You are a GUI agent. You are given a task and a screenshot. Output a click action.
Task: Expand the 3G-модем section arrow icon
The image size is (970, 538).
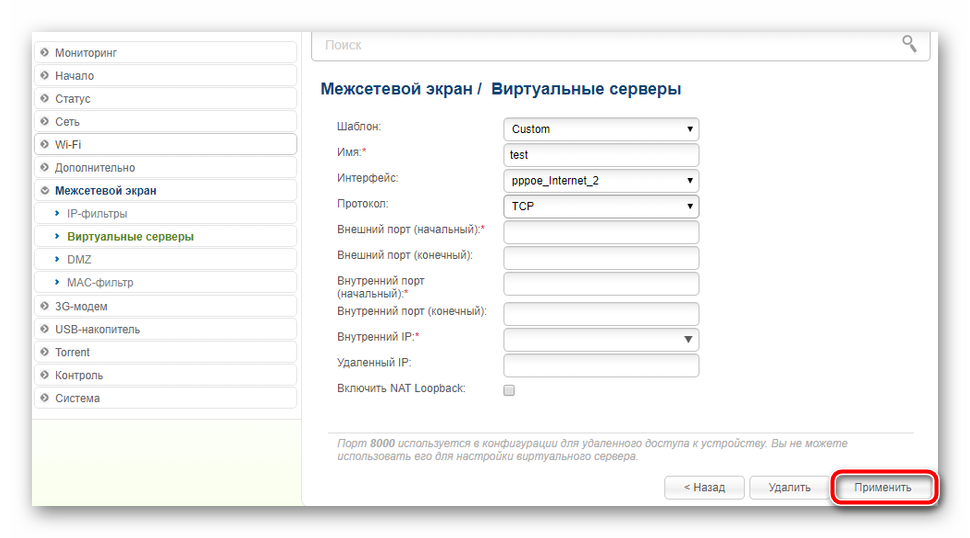45,306
